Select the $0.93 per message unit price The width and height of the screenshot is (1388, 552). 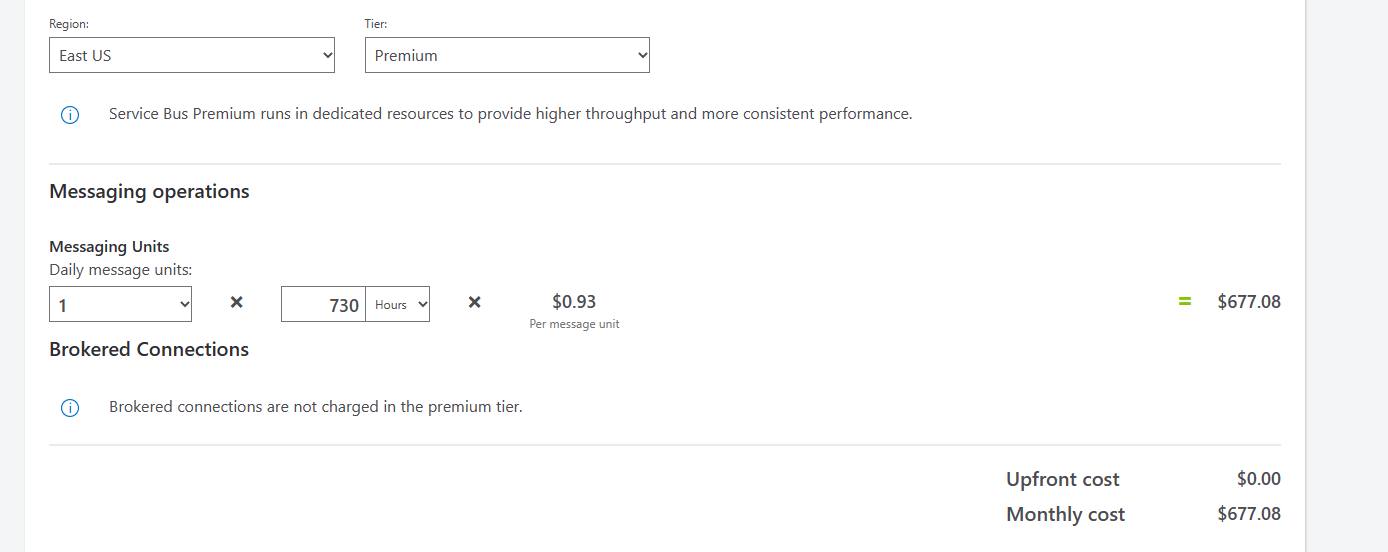pyautogui.click(x=574, y=302)
